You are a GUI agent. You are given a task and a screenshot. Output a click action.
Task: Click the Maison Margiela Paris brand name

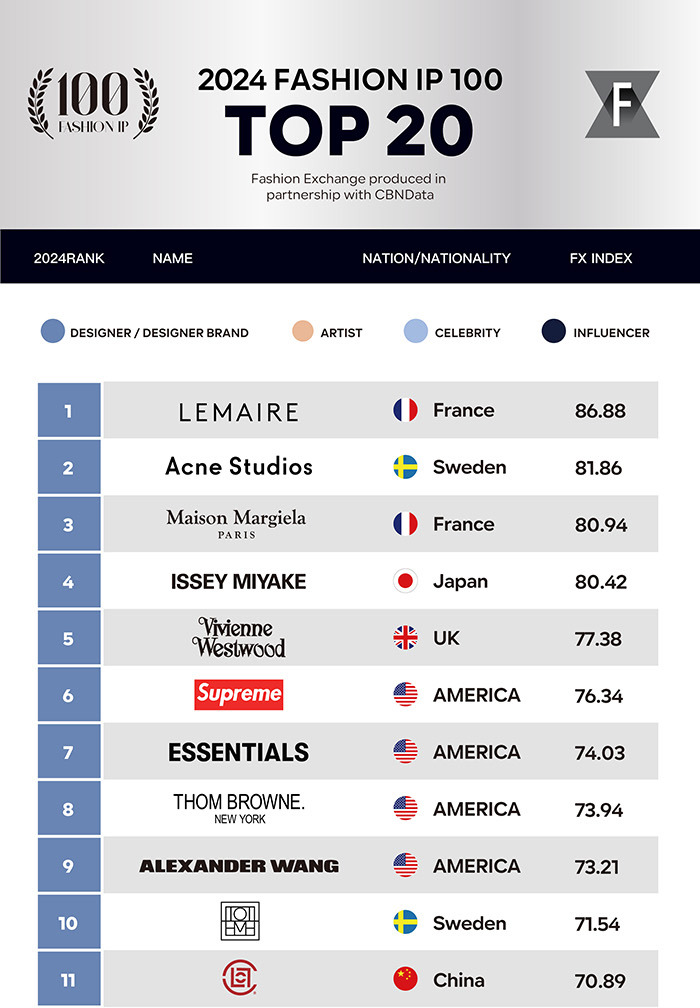(x=236, y=523)
